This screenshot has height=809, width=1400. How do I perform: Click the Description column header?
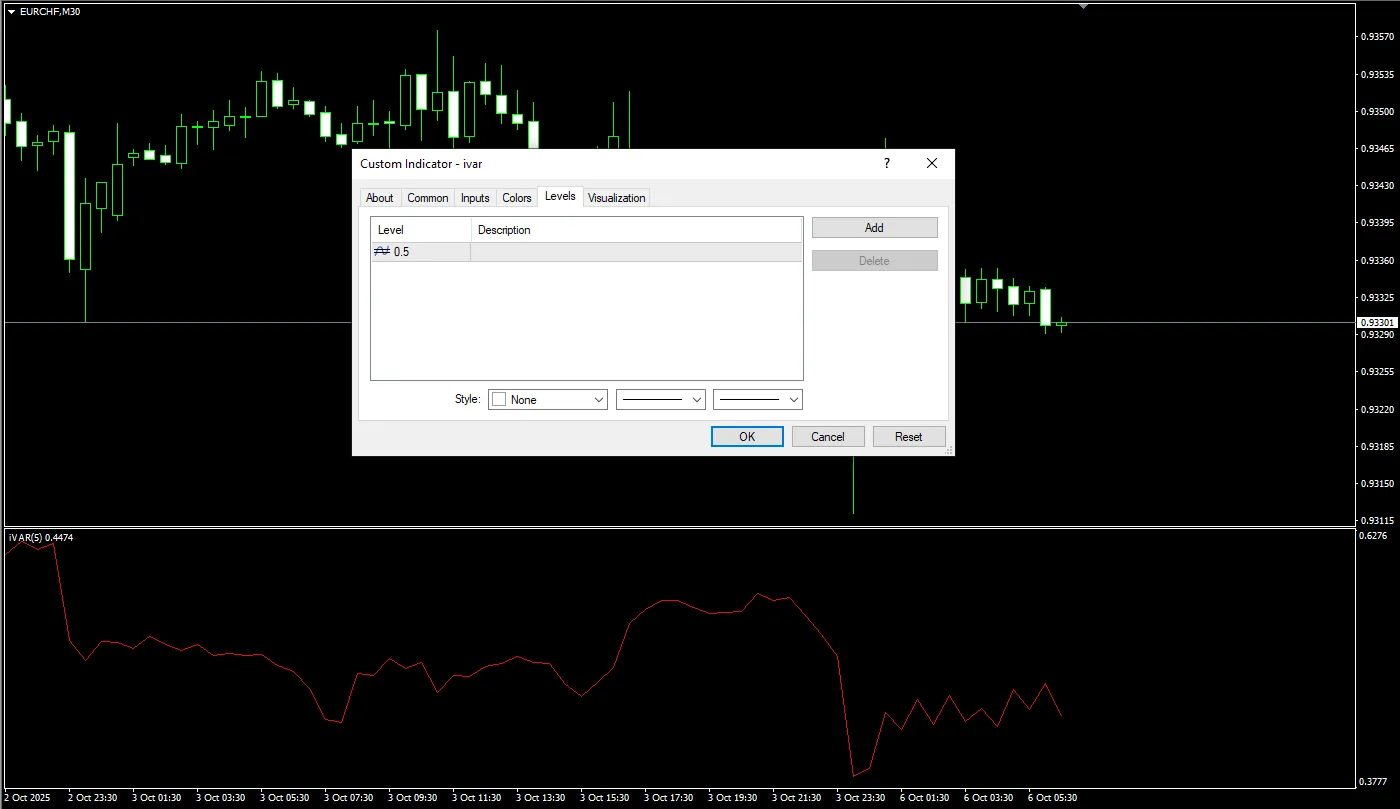pos(637,230)
